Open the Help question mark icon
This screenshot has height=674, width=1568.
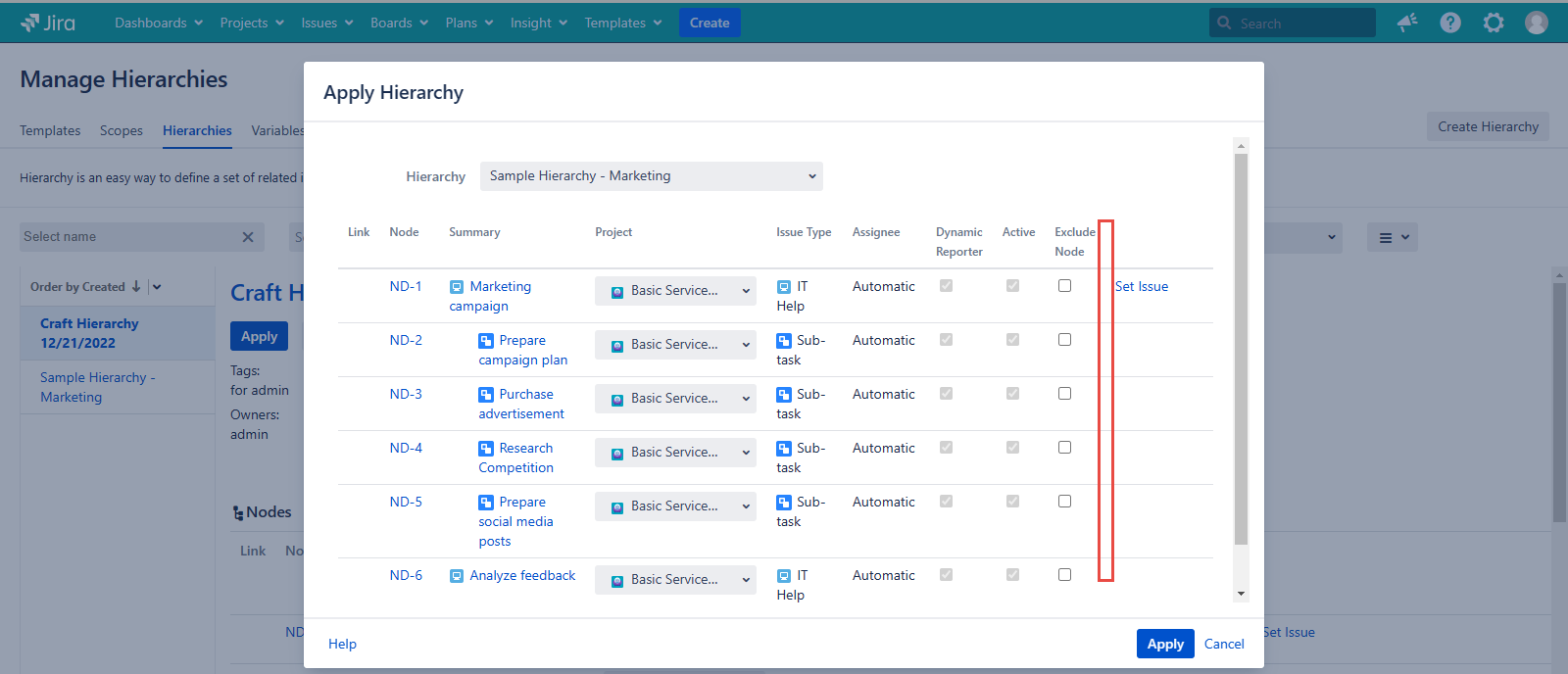(1450, 23)
